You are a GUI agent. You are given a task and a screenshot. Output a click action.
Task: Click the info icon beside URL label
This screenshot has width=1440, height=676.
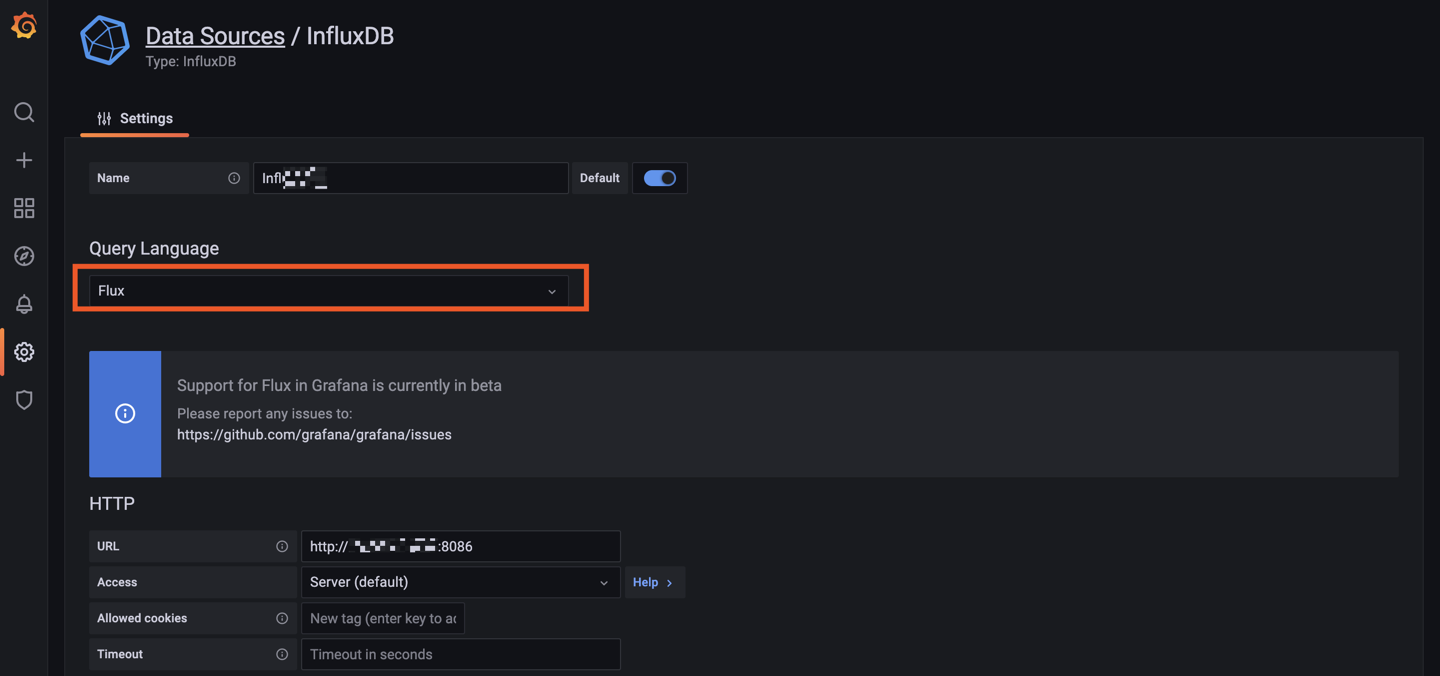point(282,546)
